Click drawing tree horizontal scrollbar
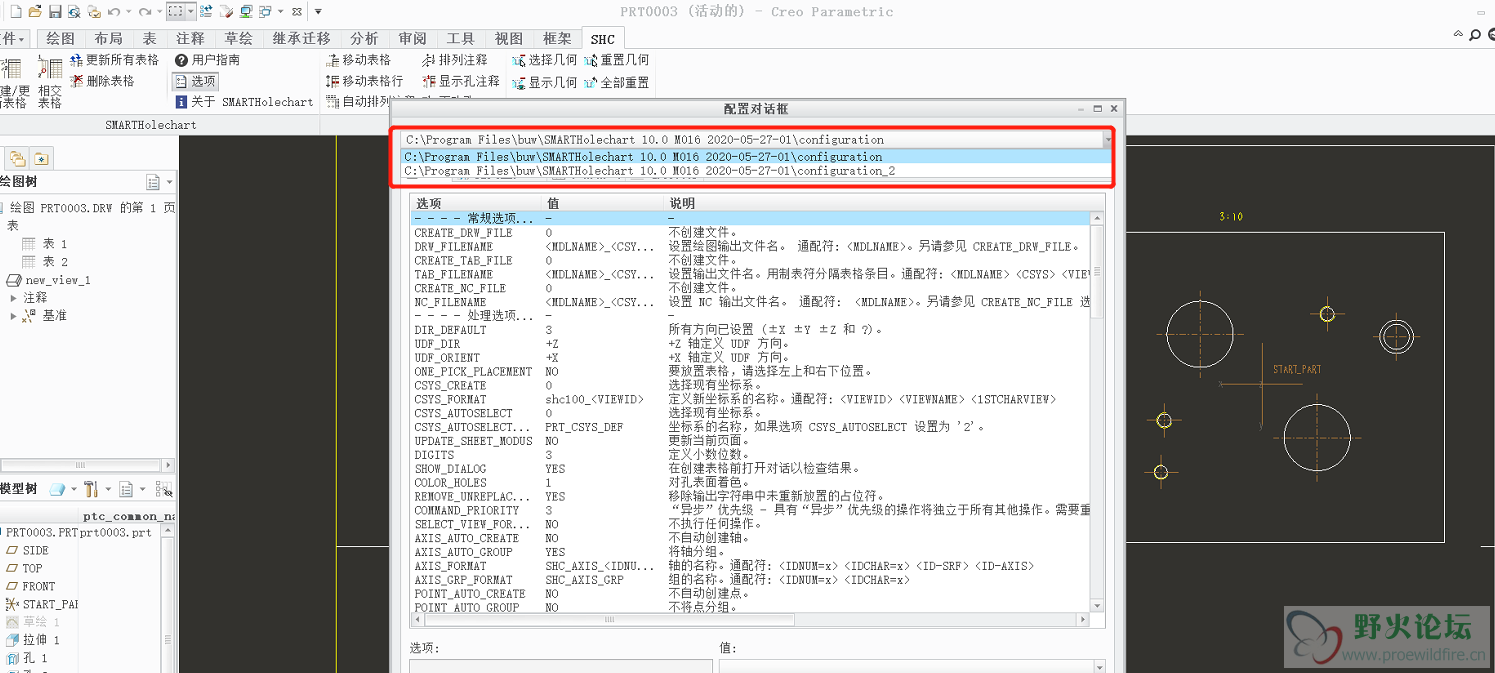The height and width of the screenshot is (673, 1495). (88, 465)
